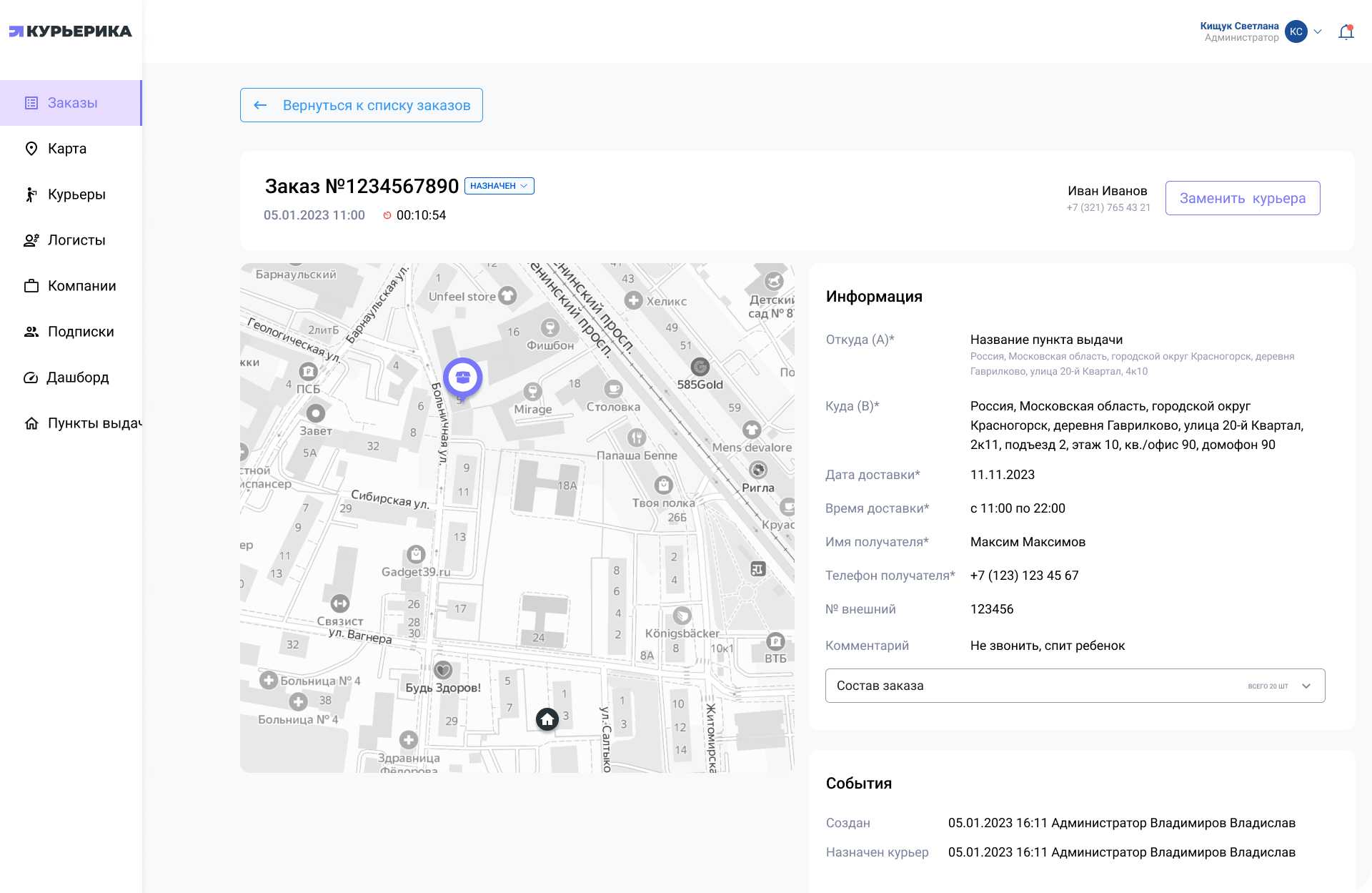The width and height of the screenshot is (1372, 893).
Task: Open the Карта sidebar section
Action: point(67,149)
